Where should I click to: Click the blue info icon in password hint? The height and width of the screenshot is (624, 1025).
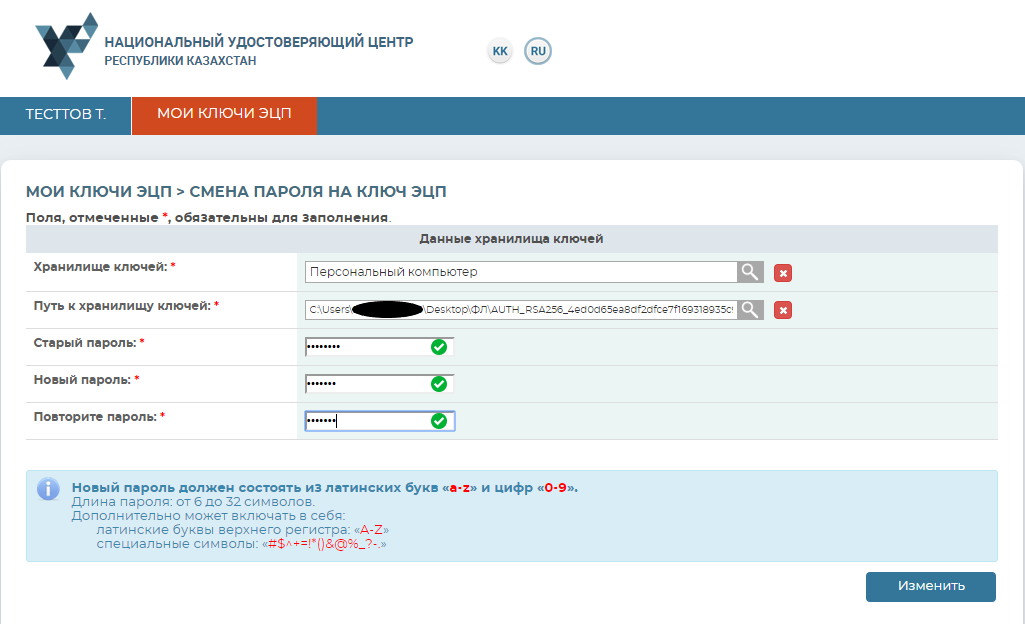48,489
